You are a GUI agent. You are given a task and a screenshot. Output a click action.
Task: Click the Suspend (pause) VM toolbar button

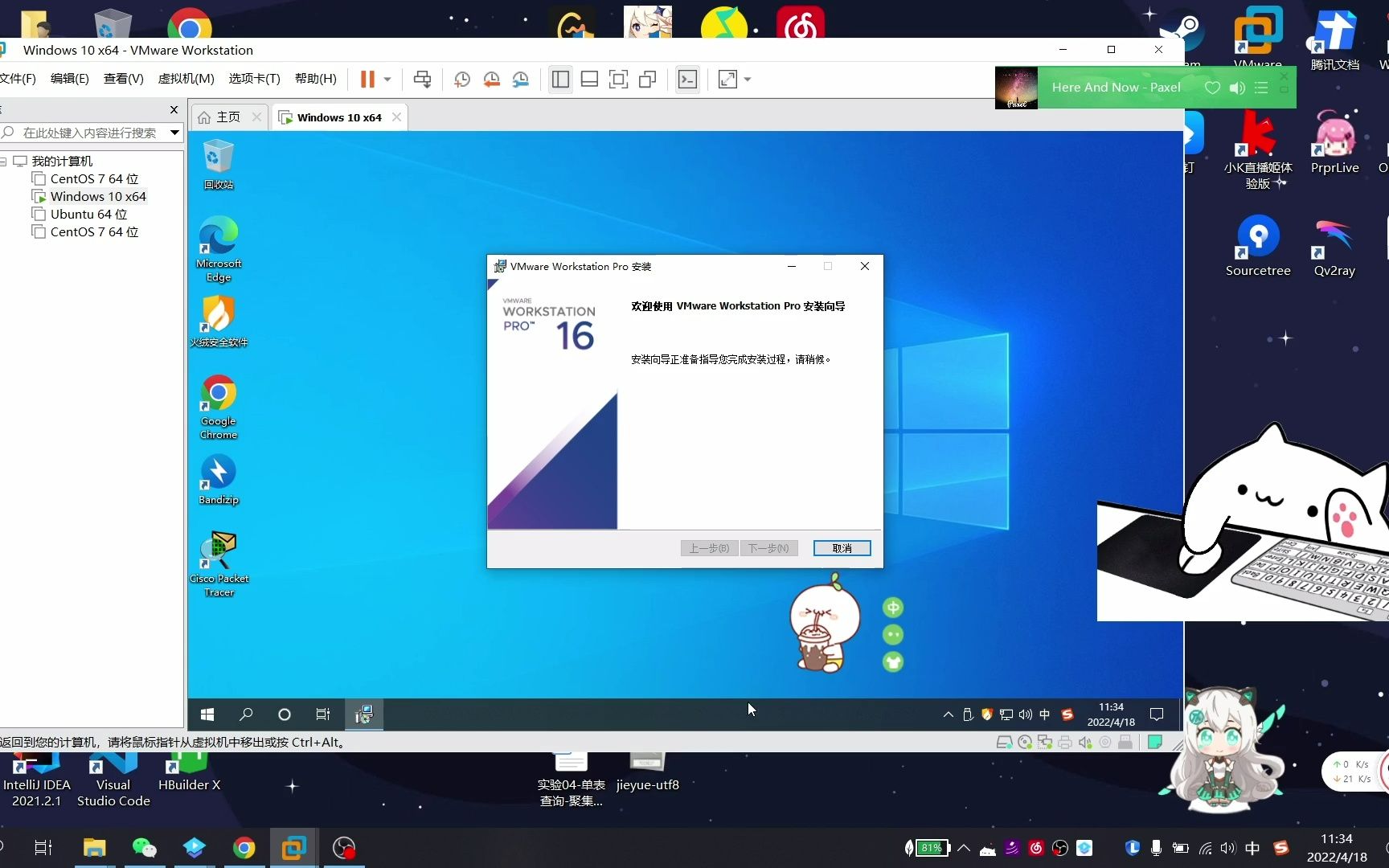(367, 79)
